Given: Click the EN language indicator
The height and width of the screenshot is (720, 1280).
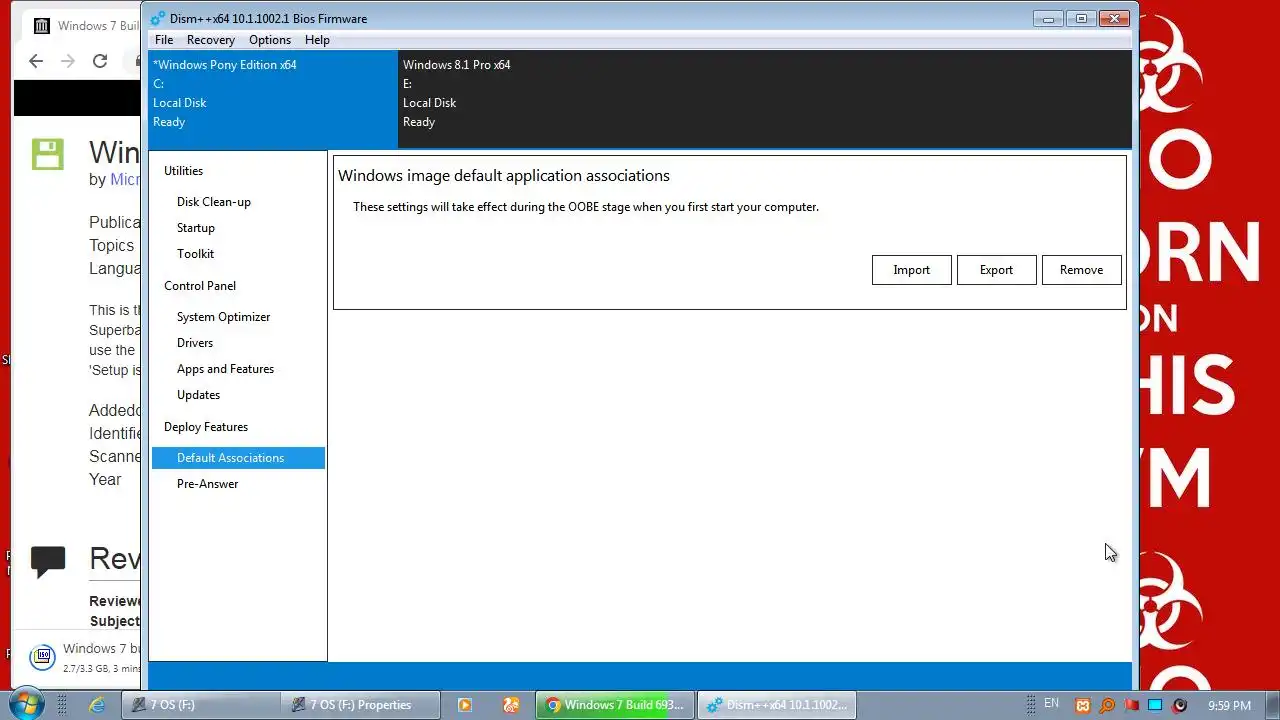Looking at the screenshot, I should [x=1051, y=704].
